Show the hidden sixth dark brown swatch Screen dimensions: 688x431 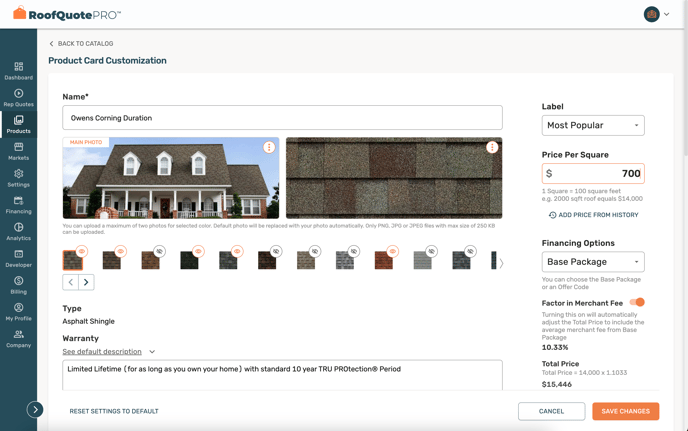[x=276, y=251]
